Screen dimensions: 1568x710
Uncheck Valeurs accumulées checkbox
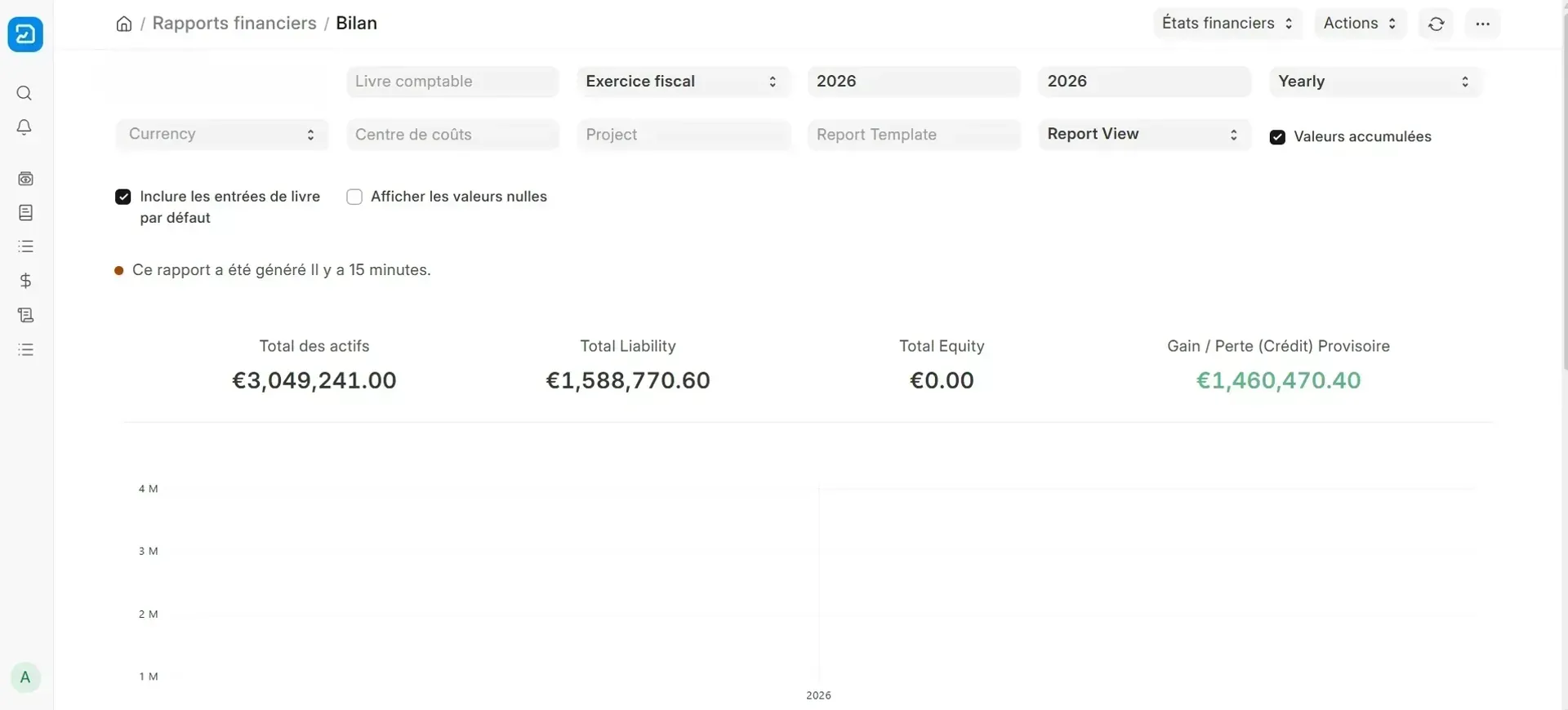[x=1277, y=137]
